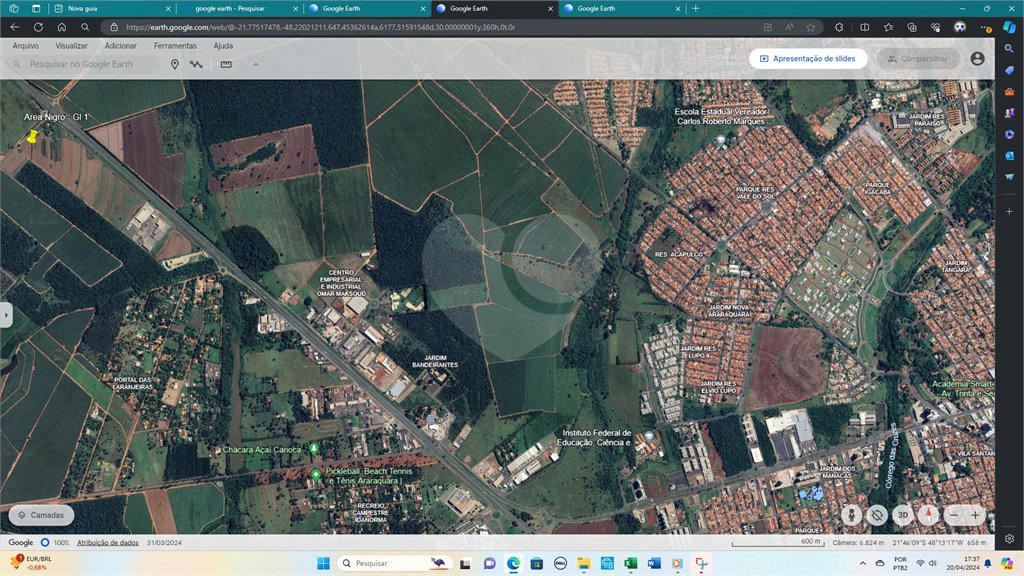Screen dimensions: 1024x576
Task: Open browser Collections
Action: 912,27
